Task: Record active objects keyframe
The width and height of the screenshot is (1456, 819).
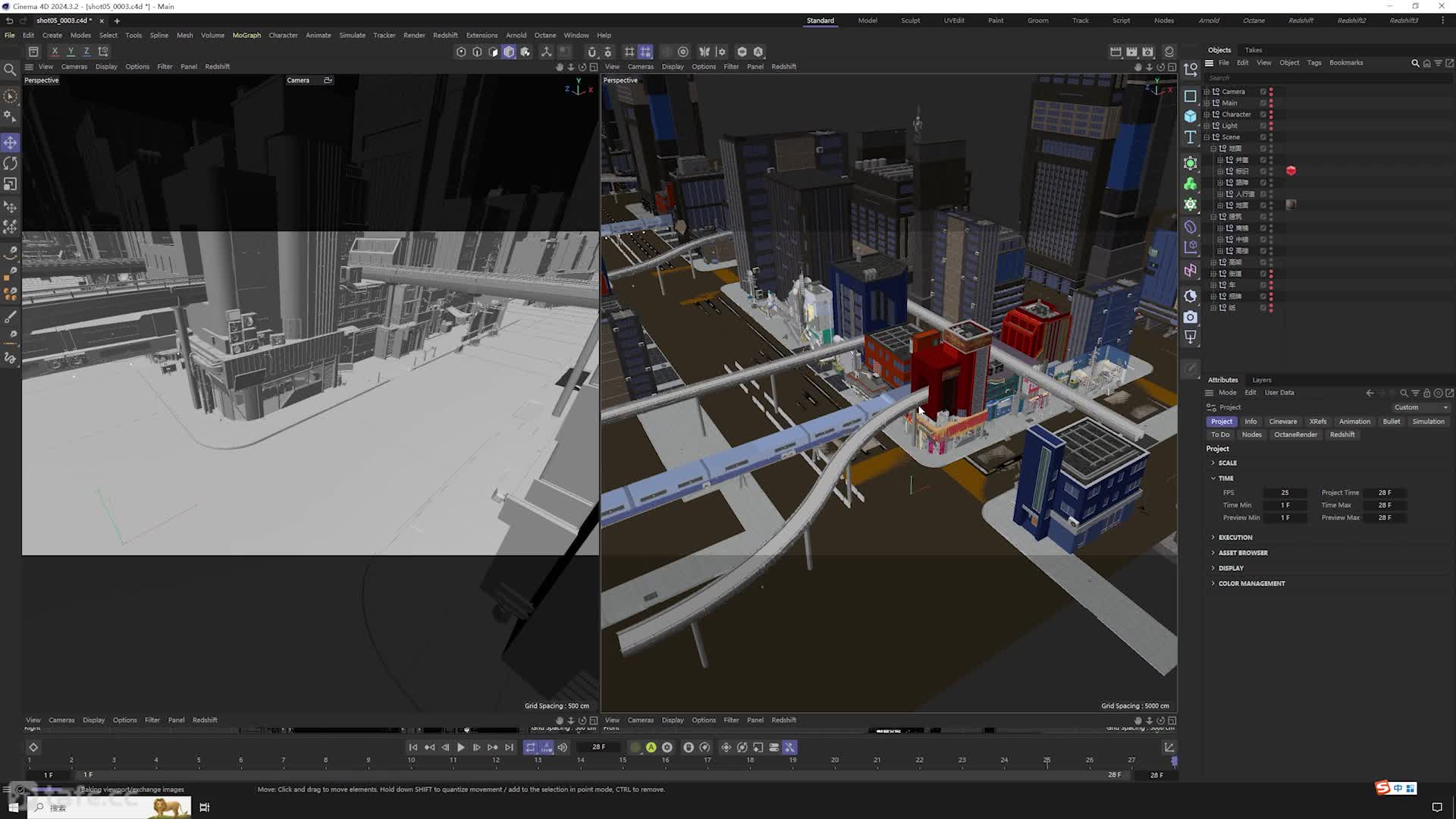Action: click(635, 748)
